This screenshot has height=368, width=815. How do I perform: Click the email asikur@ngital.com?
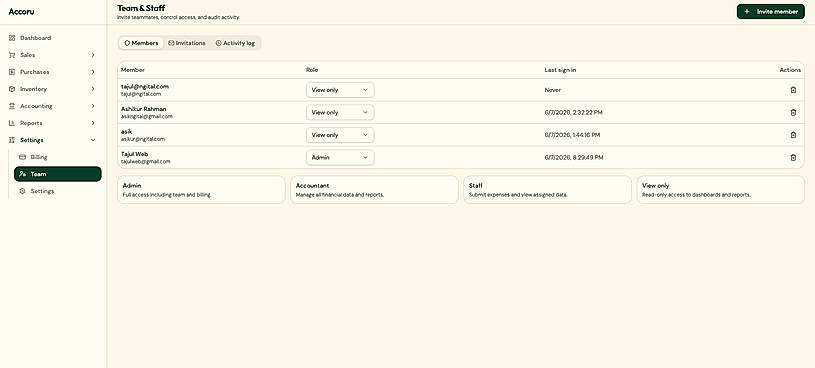point(143,139)
